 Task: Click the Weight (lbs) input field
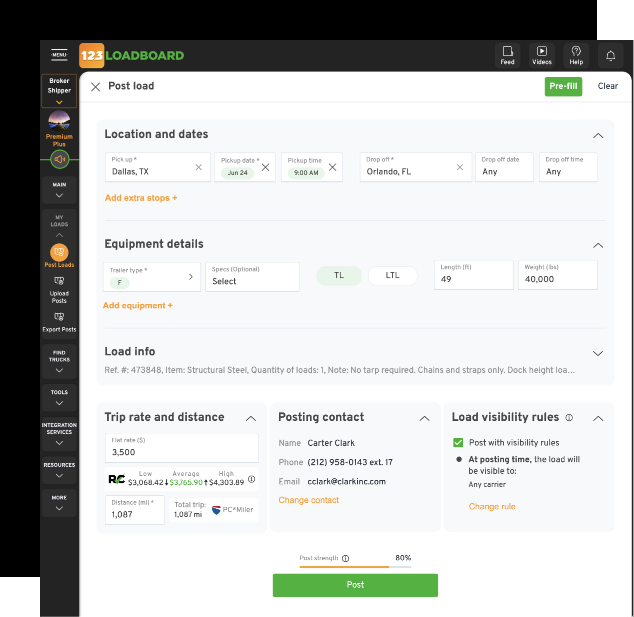coord(558,275)
